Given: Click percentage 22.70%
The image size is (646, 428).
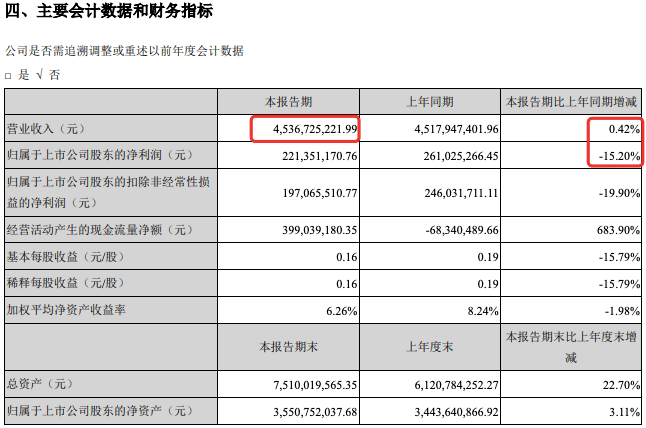Looking at the screenshot, I should pos(621,385).
